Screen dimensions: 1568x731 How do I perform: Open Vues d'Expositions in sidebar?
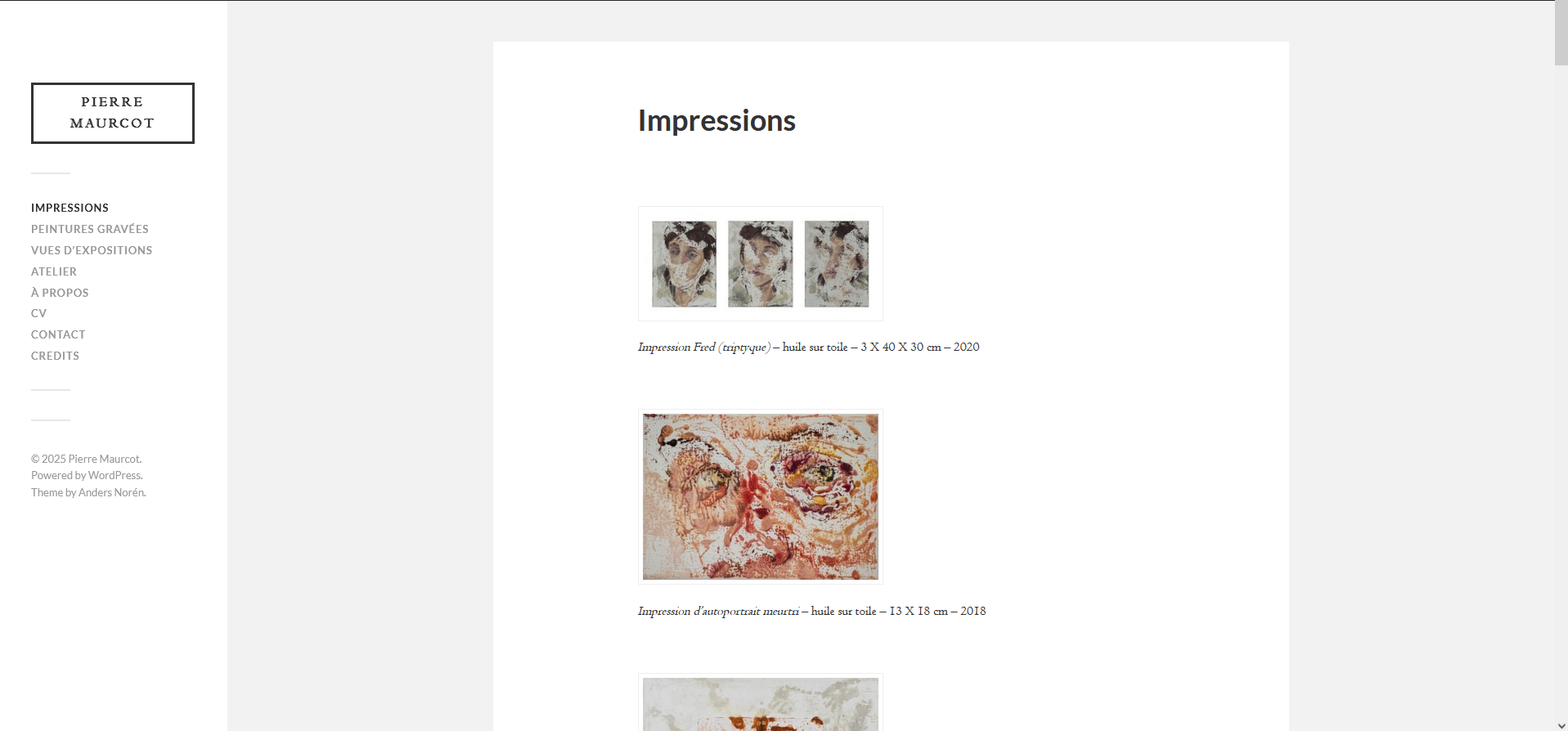92,250
